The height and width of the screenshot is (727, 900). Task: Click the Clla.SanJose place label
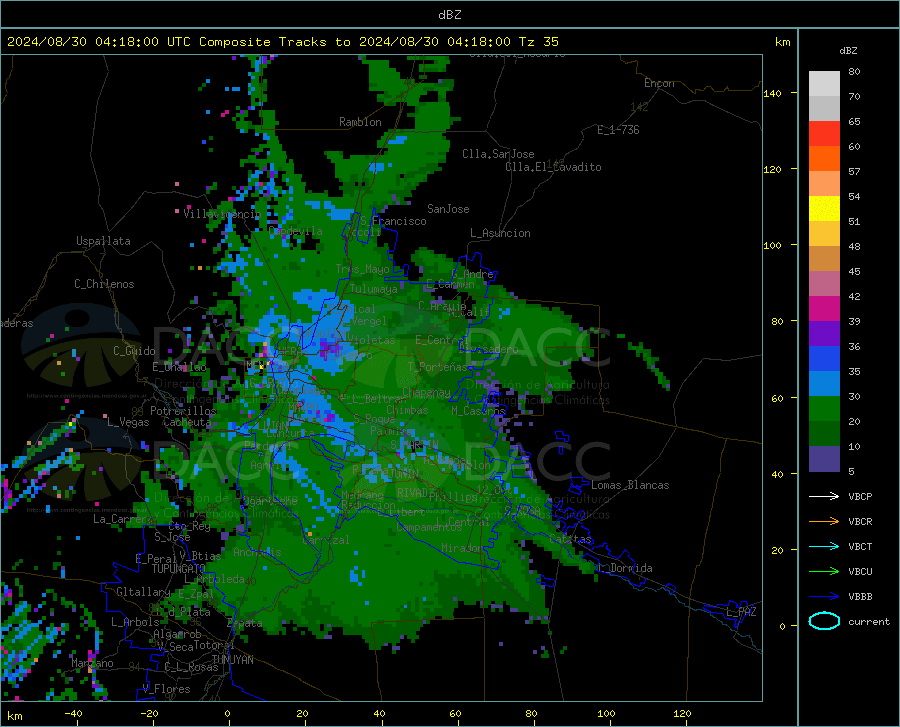pos(498,154)
